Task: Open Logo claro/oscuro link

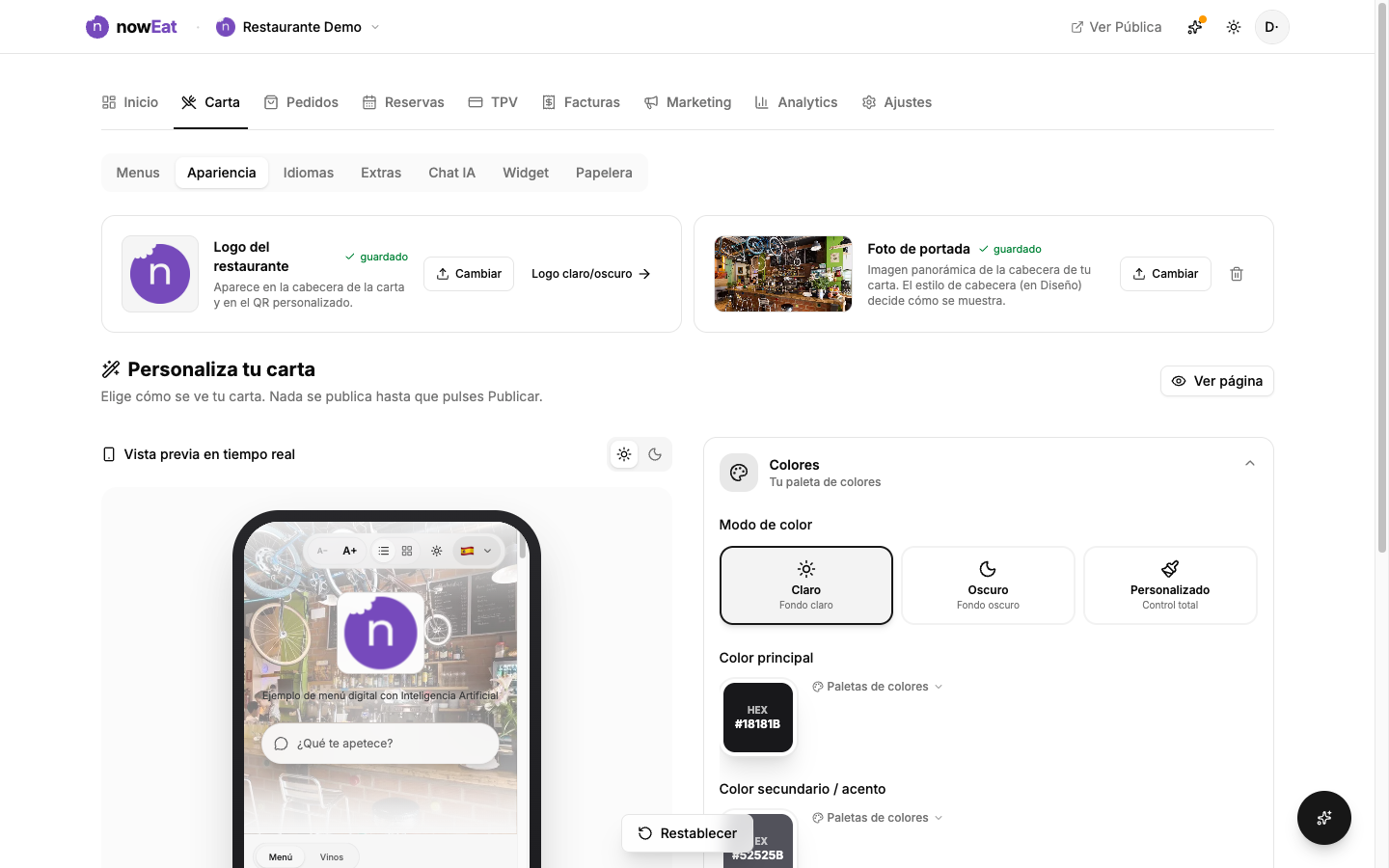Action: coord(591,274)
